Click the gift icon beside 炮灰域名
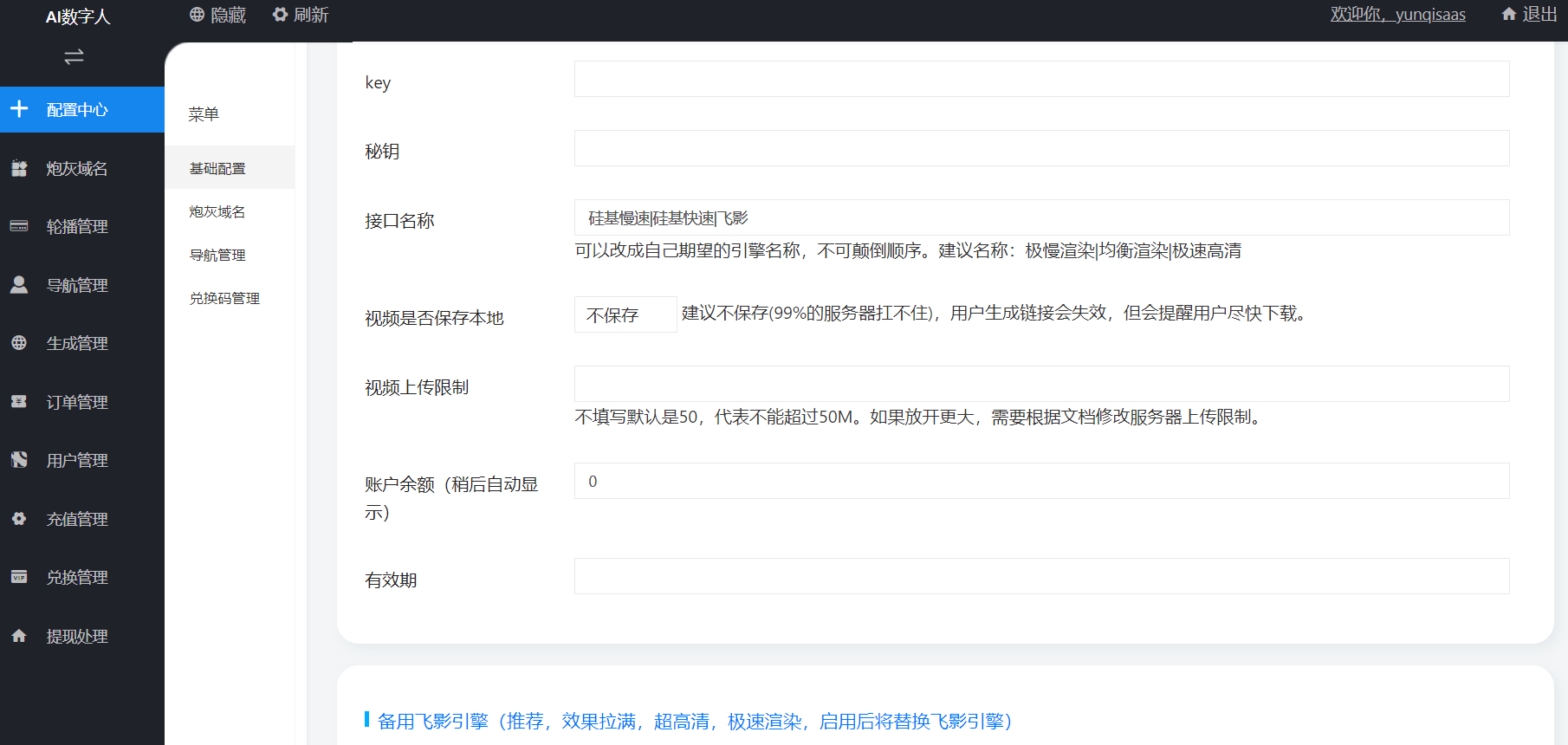The width and height of the screenshot is (1568, 745). point(19,168)
